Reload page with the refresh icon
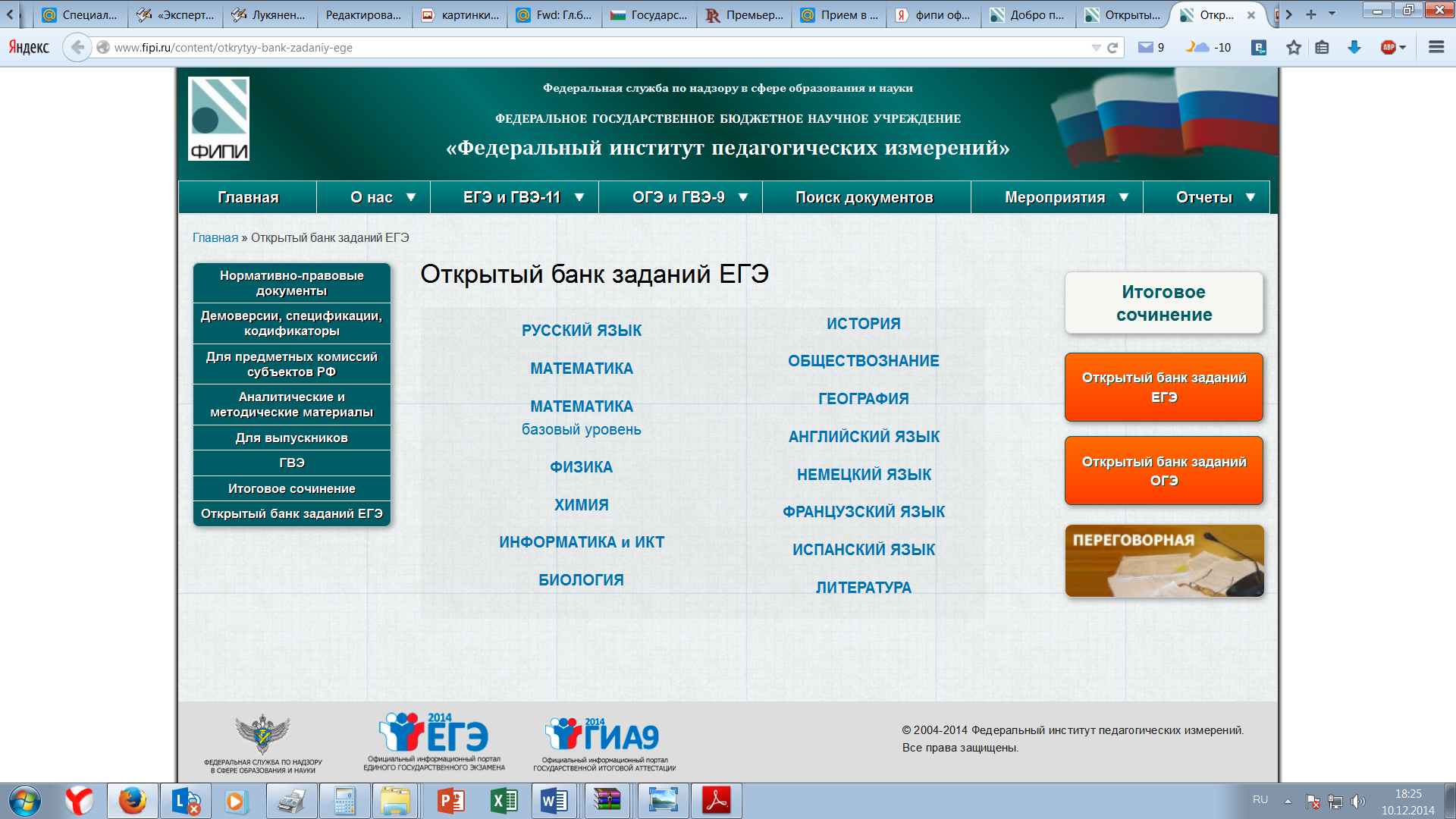The width and height of the screenshot is (1456, 819). click(x=1112, y=48)
